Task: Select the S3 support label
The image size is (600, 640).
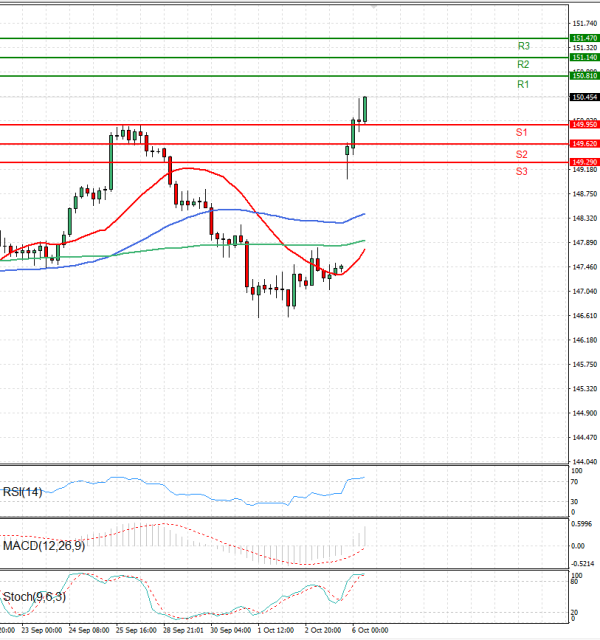Action: click(522, 172)
